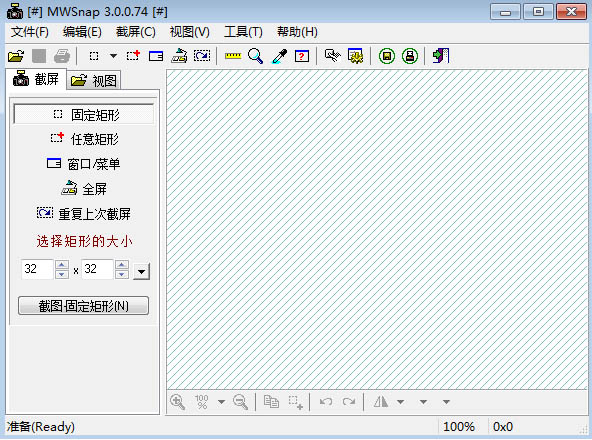Click the rectangle height input field

[97, 269]
